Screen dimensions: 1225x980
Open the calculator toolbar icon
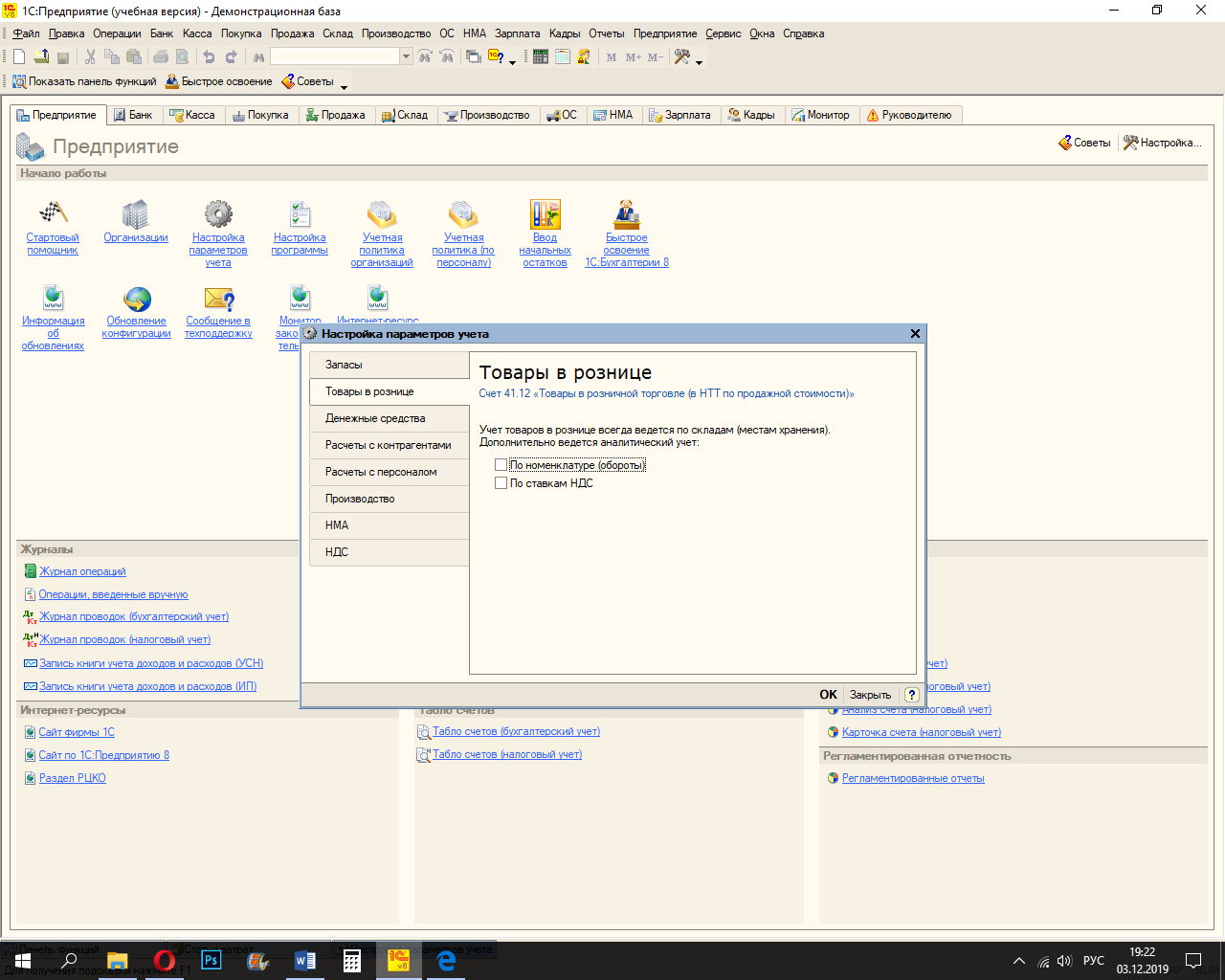pos(541,57)
